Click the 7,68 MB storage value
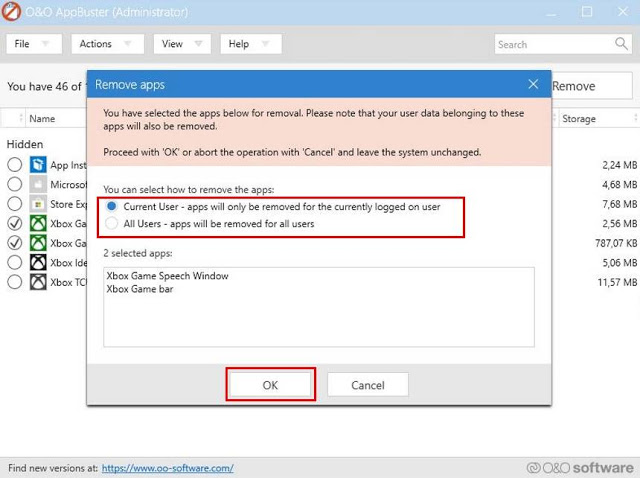Screen dimensions: 640x478 [620, 204]
